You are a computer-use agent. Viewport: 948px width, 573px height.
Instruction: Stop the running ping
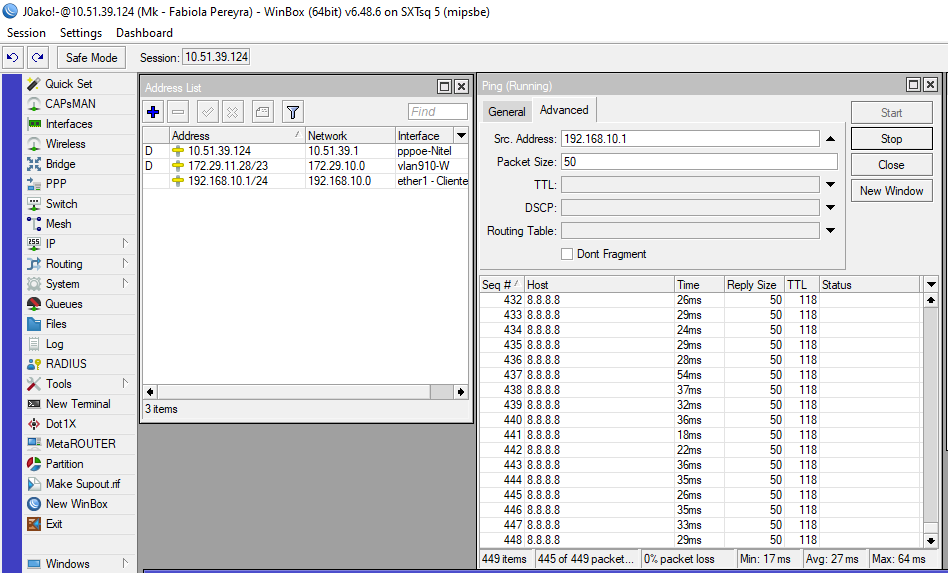point(891,139)
